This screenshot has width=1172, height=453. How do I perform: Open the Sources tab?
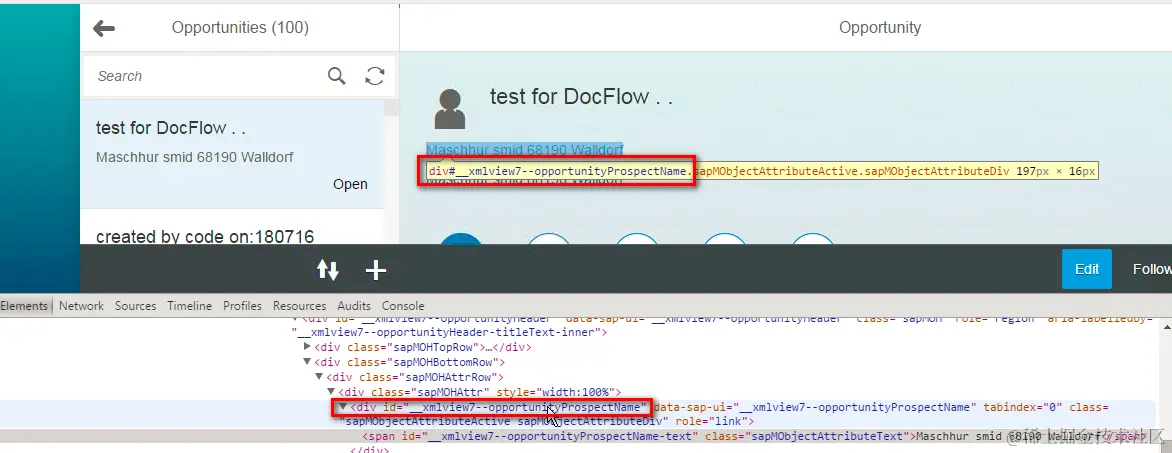(135, 306)
